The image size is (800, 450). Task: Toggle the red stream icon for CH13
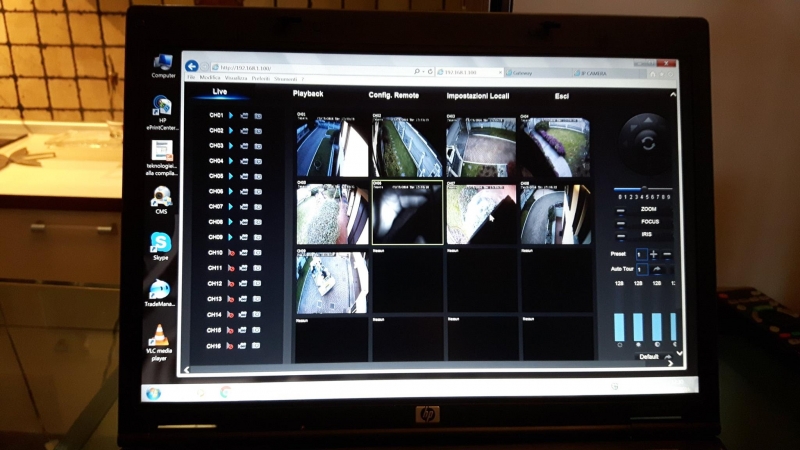230,299
